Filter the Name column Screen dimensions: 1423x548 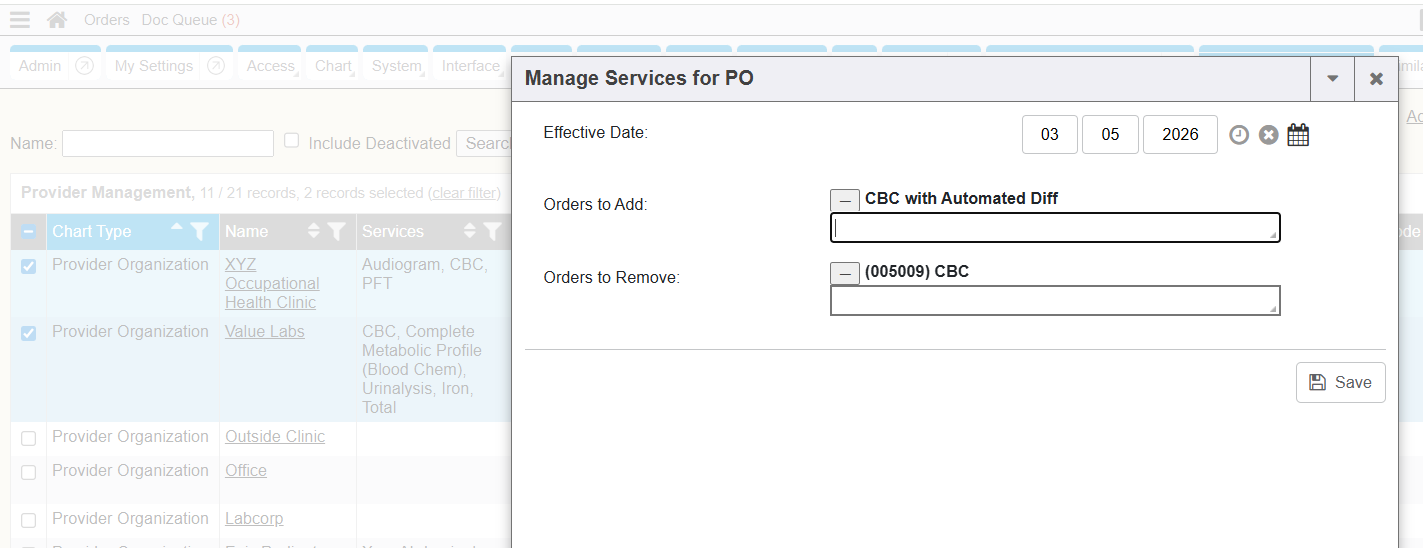(337, 232)
